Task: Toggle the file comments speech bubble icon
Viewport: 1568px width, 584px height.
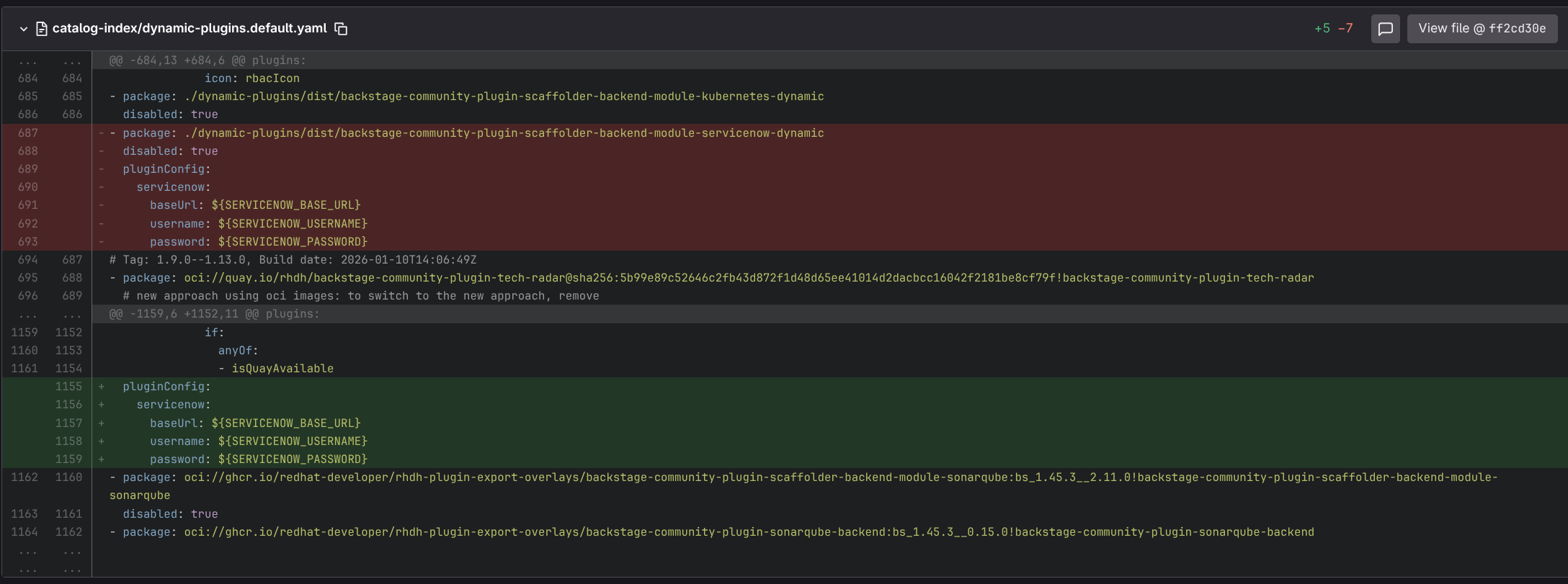Action: pos(1385,29)
